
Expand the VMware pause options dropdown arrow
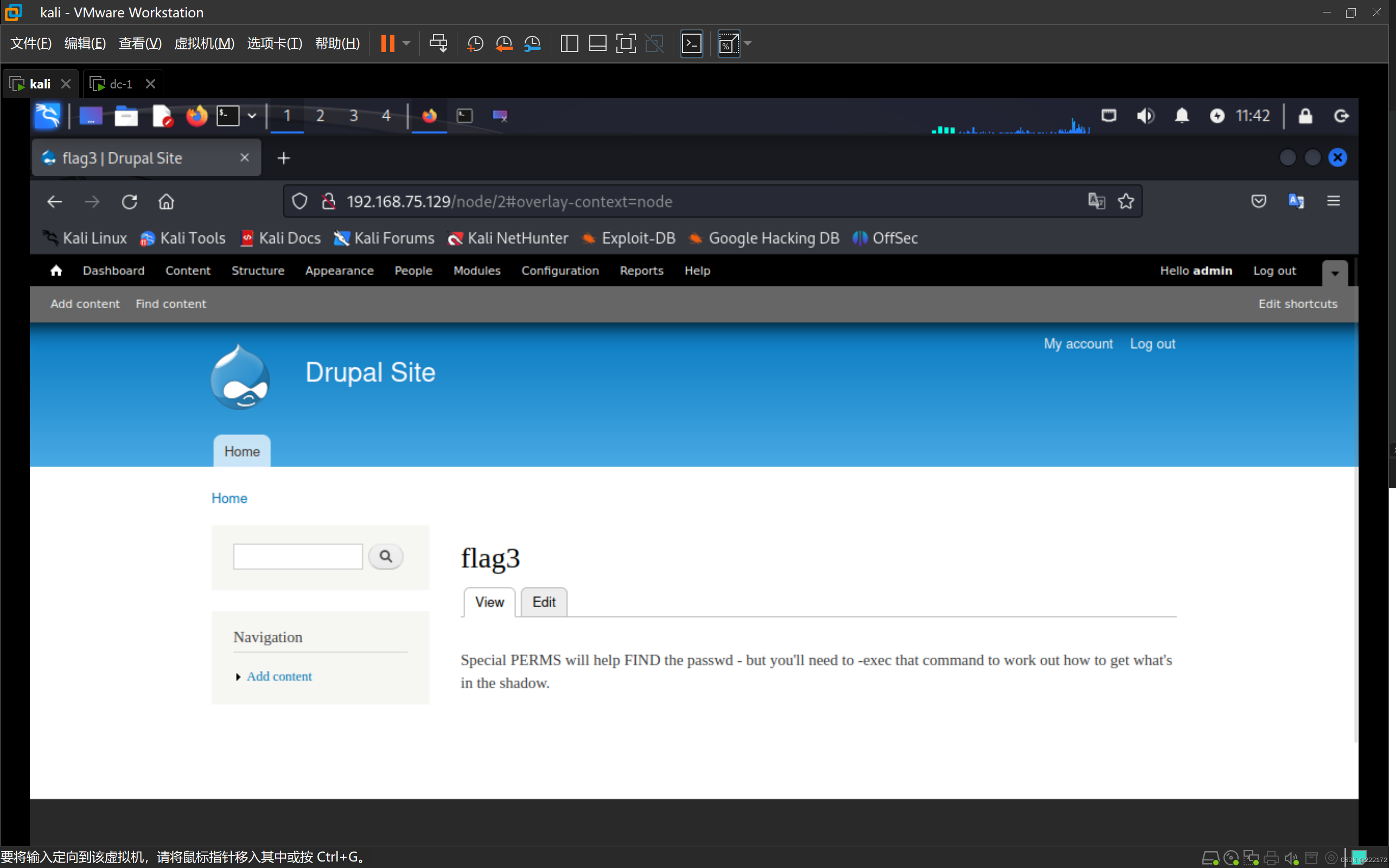click(406, 43)
